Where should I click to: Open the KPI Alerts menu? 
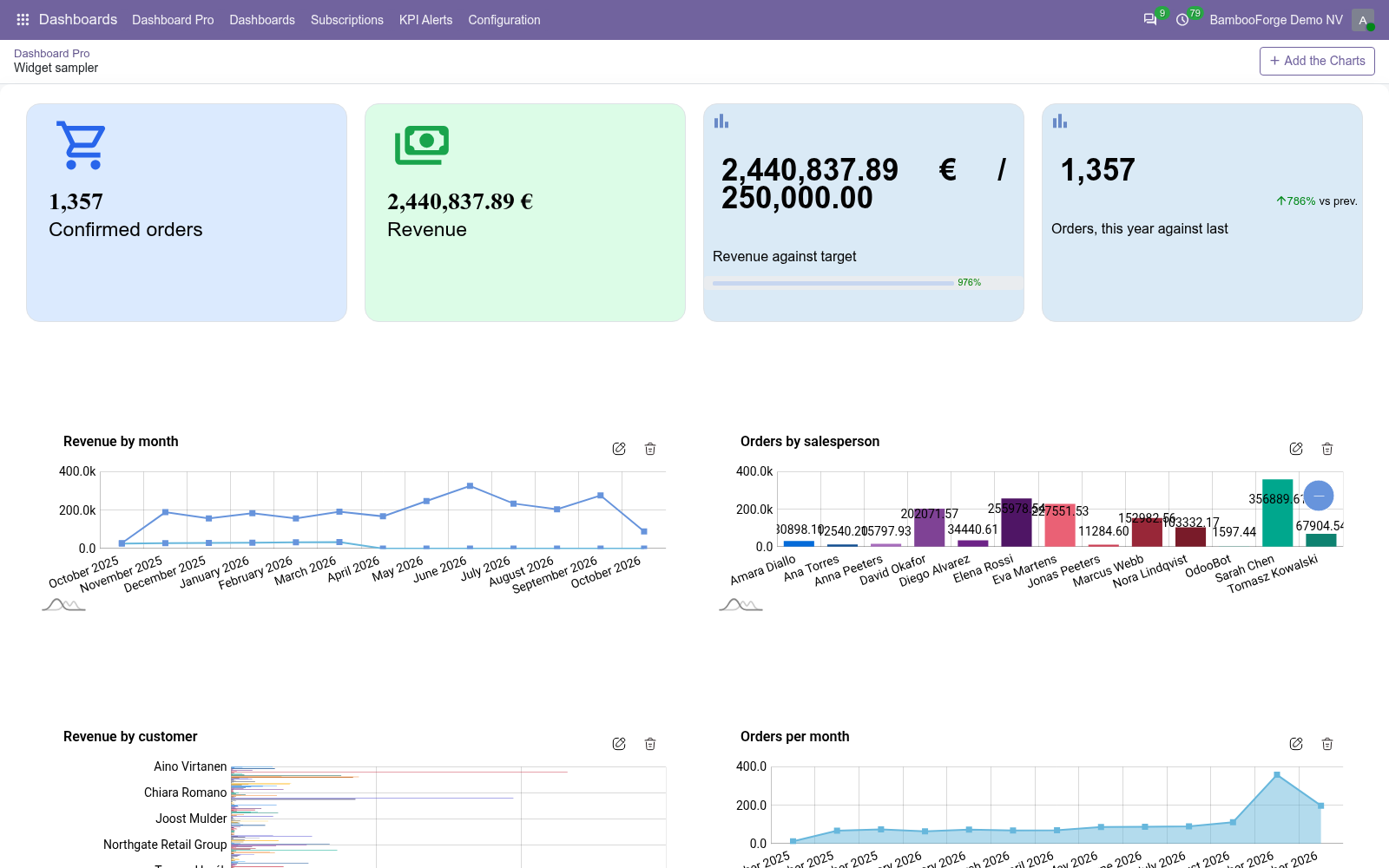[425, 20]
